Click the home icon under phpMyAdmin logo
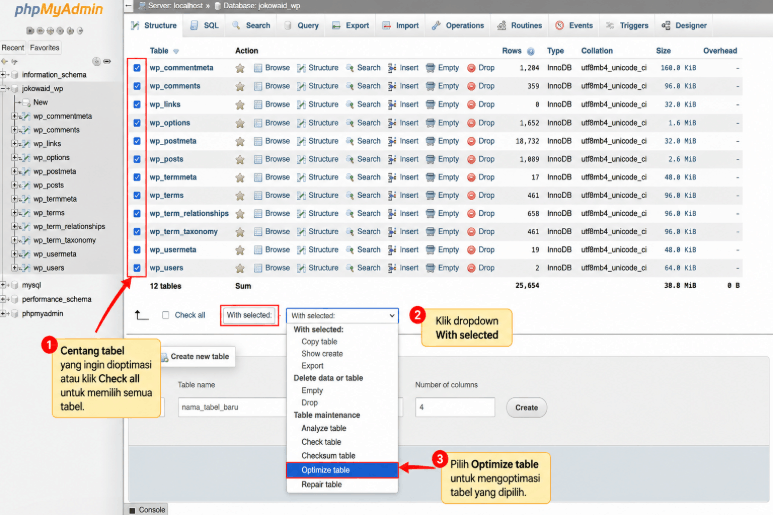Image resolution: width=773 pixels, height=515 pixels. [x=30, y=31]
